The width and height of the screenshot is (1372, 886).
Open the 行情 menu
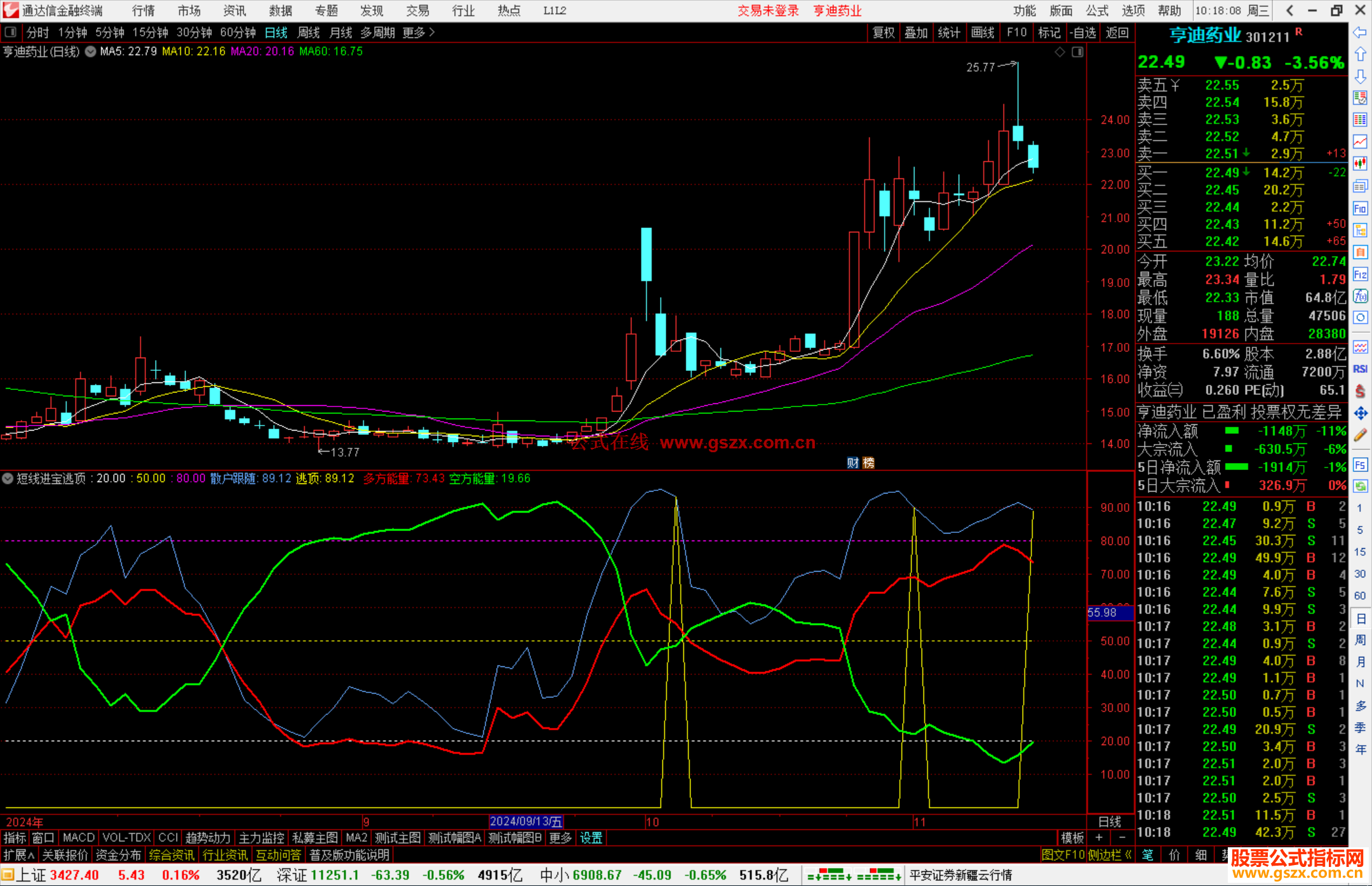click(143, 10)
